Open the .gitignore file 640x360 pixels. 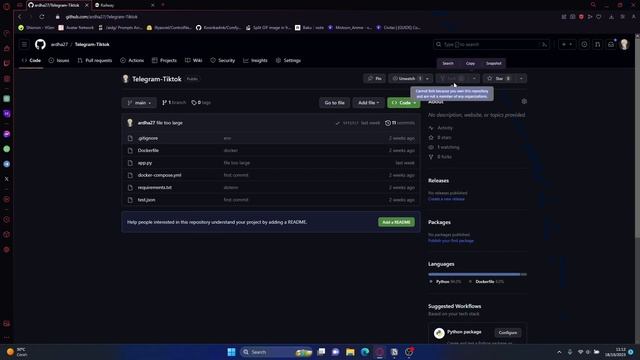[x=148, y=138]
